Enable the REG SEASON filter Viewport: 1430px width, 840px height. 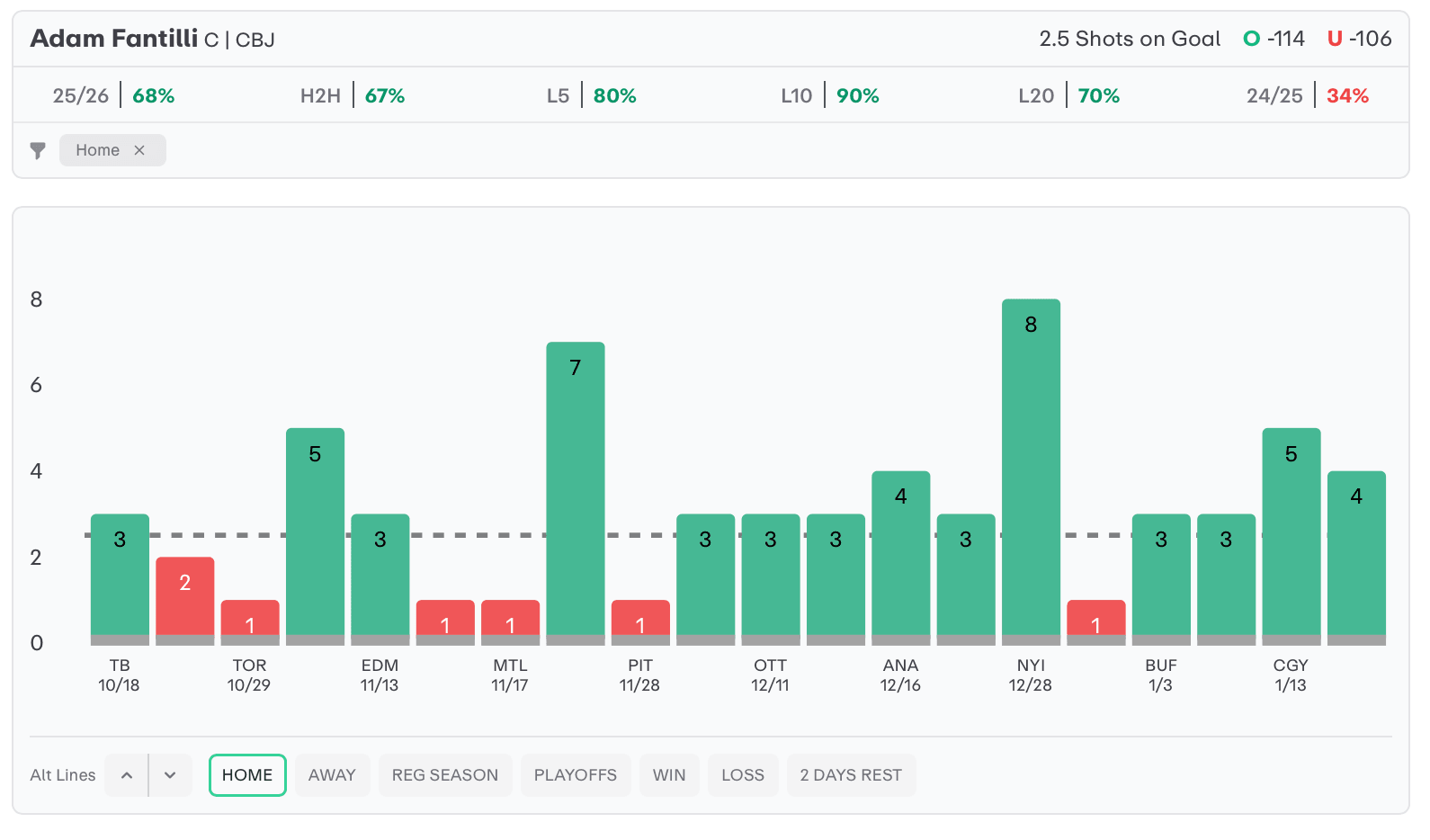tap(444, 775)
